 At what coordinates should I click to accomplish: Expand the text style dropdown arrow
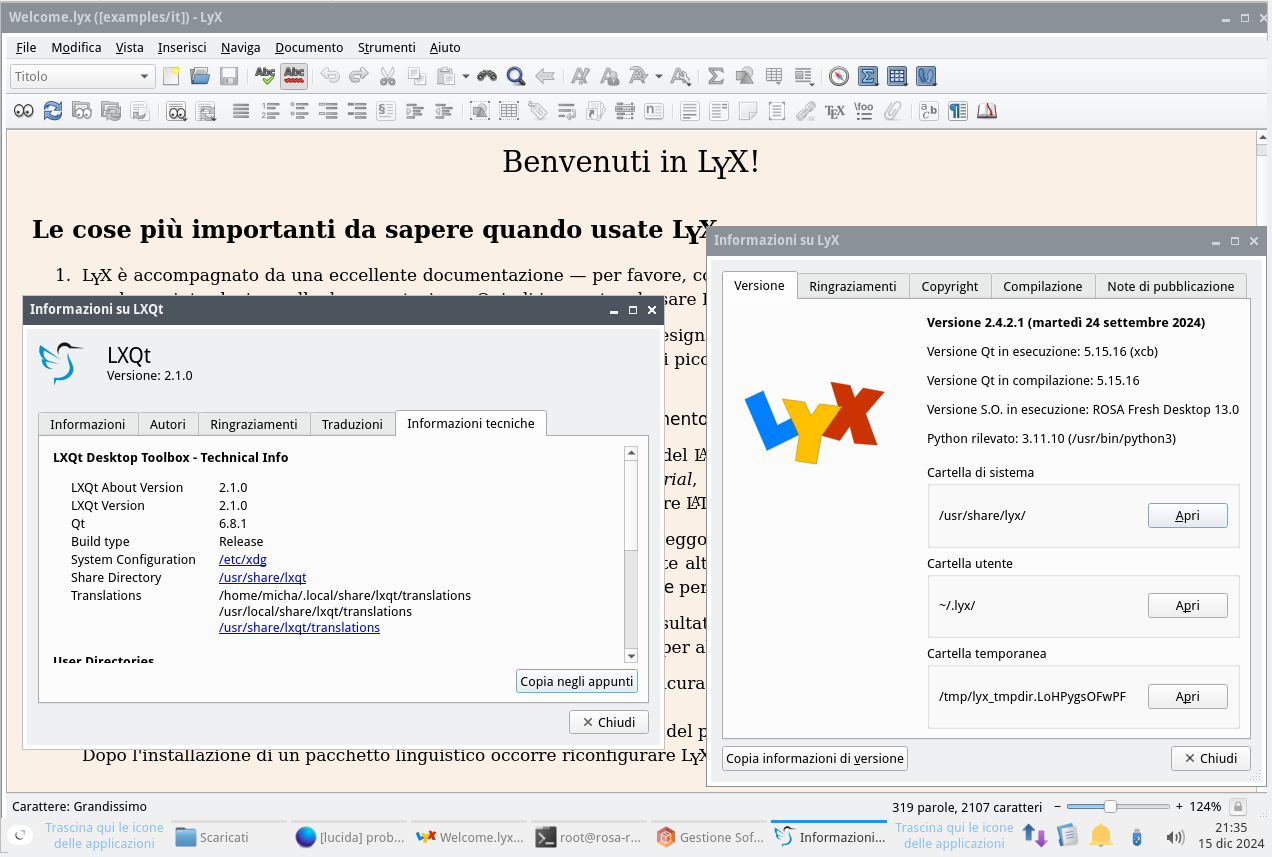point(658,76)
